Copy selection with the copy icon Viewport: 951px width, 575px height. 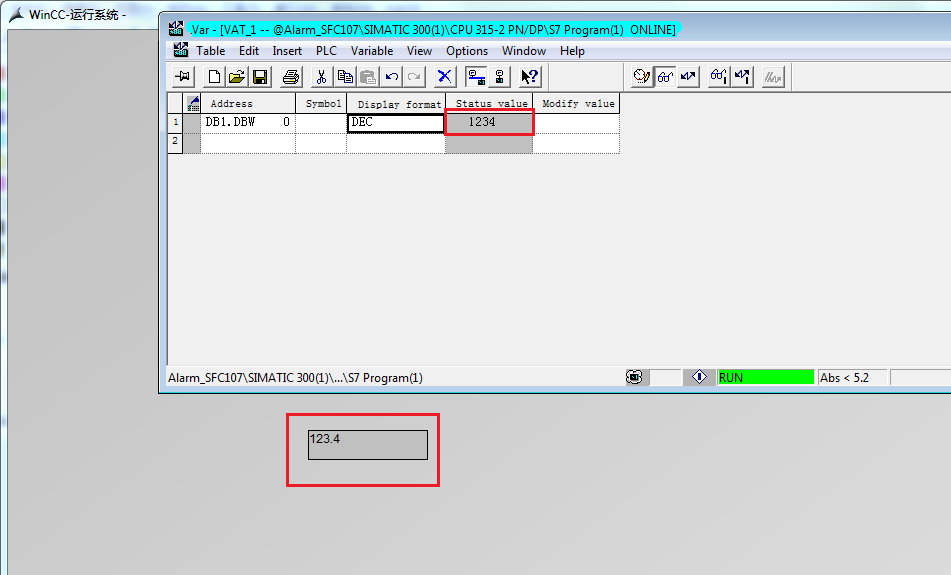click(x=344, y=77)
